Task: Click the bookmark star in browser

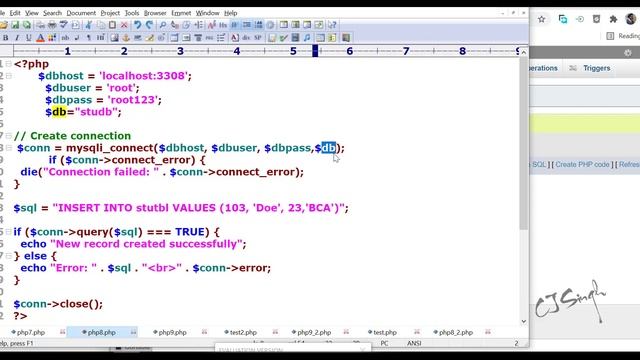Action: tap(542, 19)
